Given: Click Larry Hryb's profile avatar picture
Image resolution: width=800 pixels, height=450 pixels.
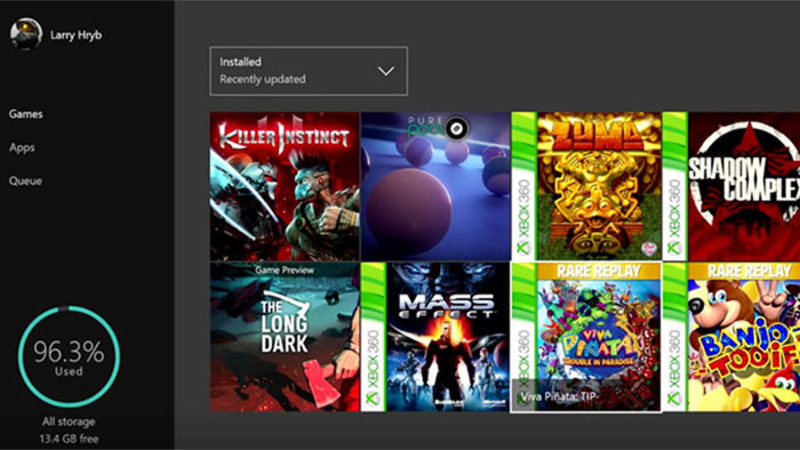Looking at the screenshot, I should [26, 35].
